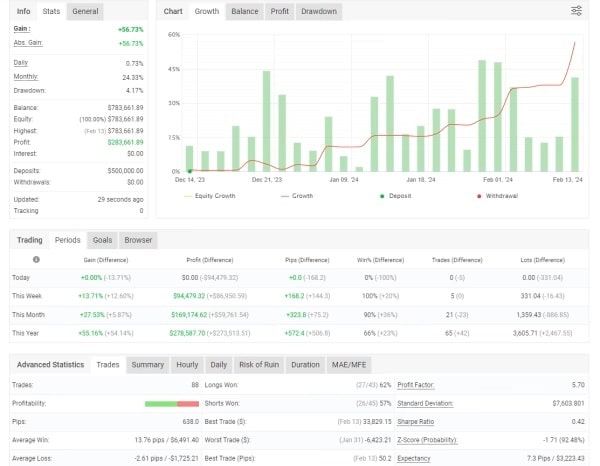This screenshot has width=600, height=466.
Task: Click the Profitability green-red bar
Action: pyautogui.click(x=172, y=404)
